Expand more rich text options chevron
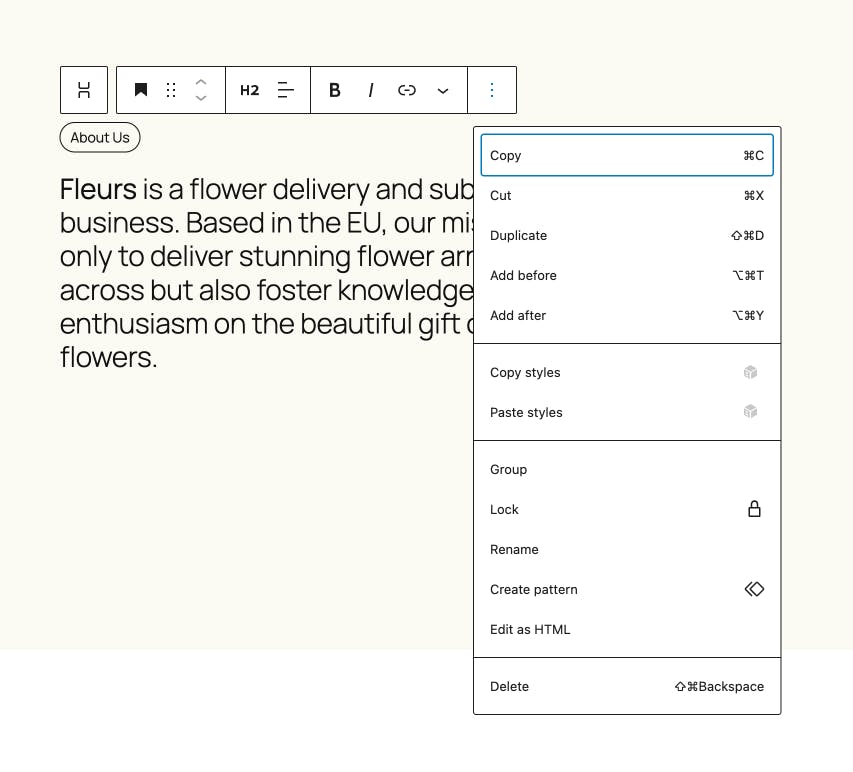 443,90
